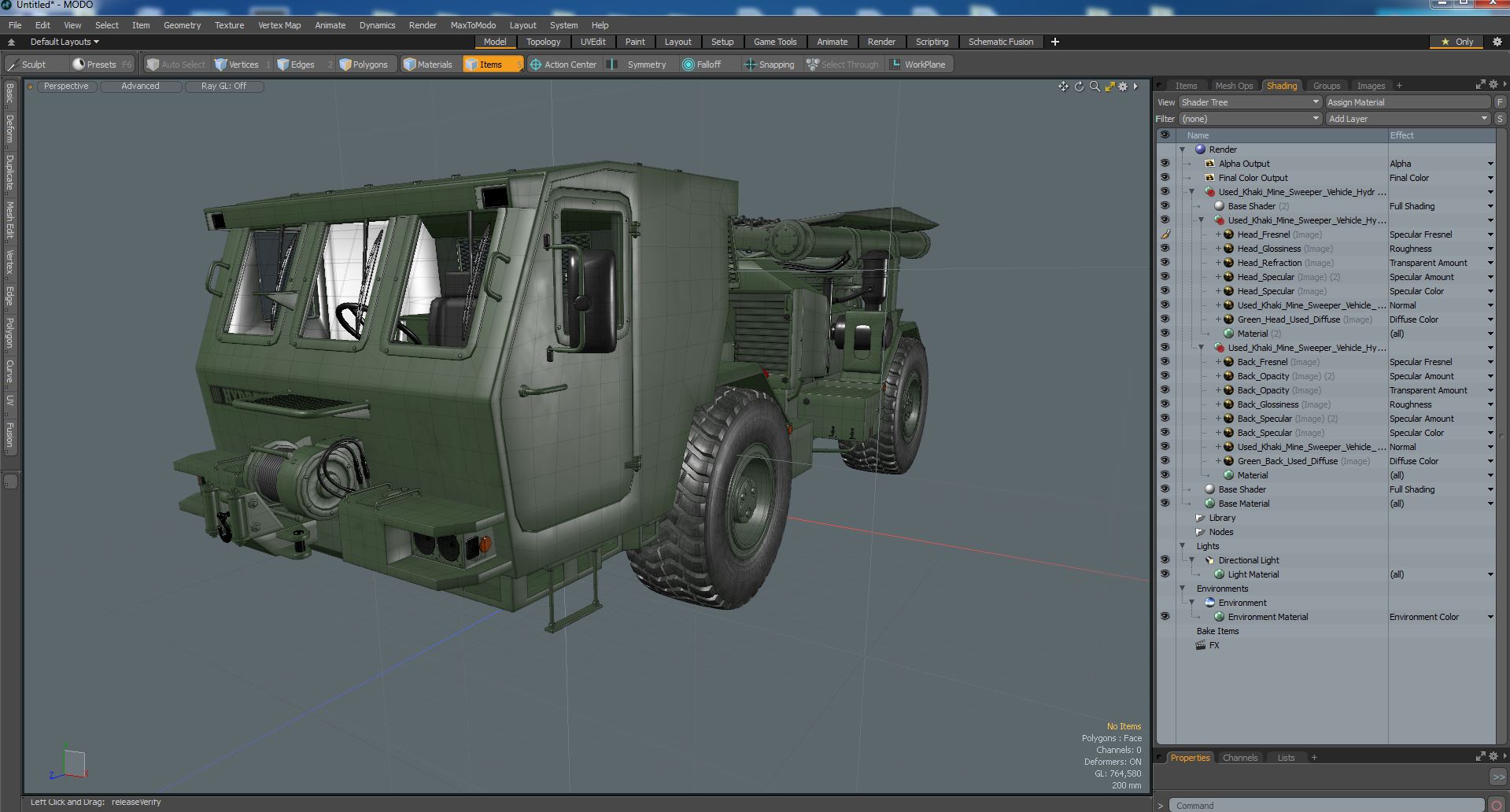Toggle visibility of Head_Refraction layer

click(1165, 263)
